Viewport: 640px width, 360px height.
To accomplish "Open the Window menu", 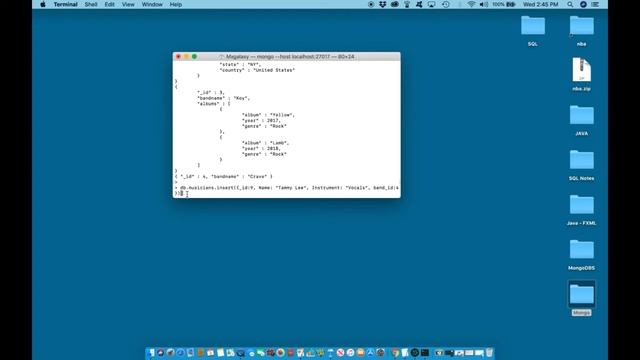I will pyautogui.click(x=152, y=4).
